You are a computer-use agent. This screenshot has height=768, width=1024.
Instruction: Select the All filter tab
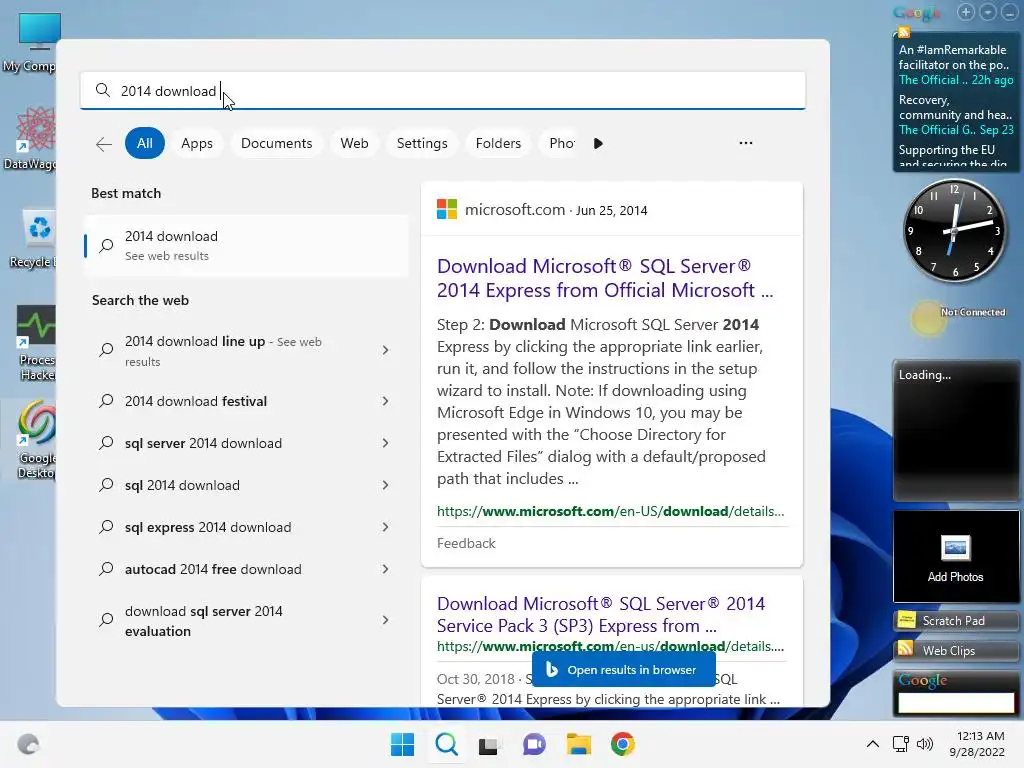click(144, 143)
